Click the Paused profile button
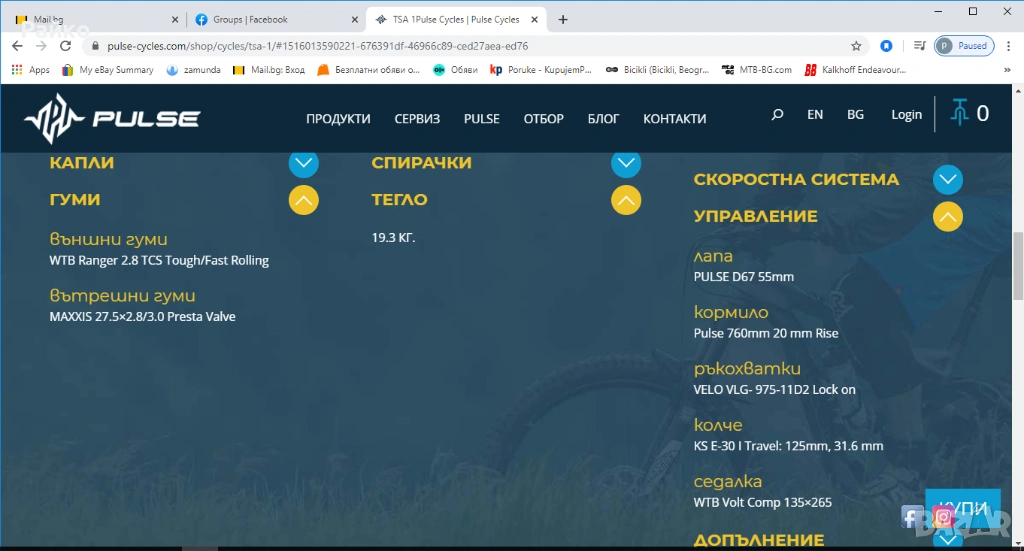 (x=965, y=46)
